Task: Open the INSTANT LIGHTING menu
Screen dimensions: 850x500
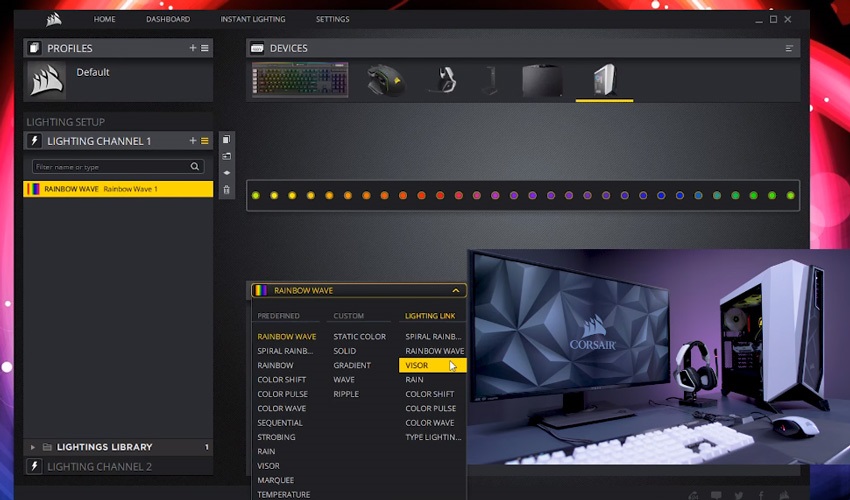Action: tap(253, 19)
